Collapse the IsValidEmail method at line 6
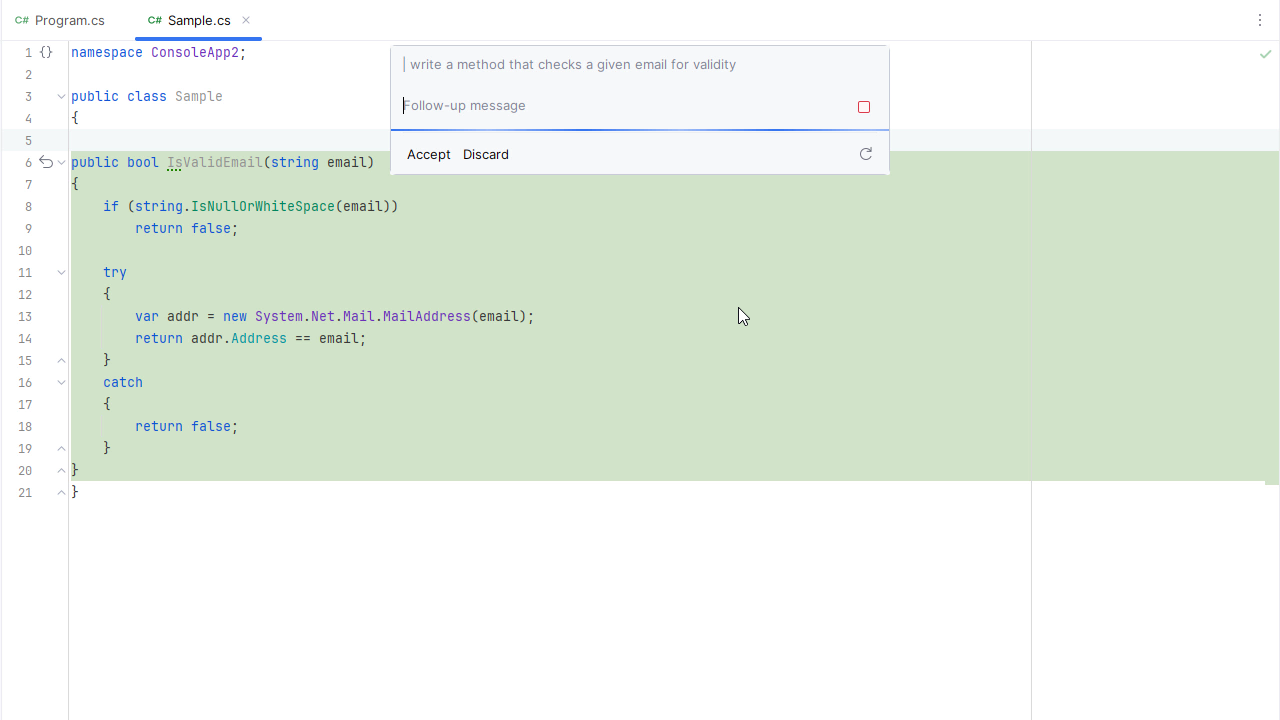This screenshot has width=1280, height=720. pyautogui.click(x=61, y=162)
